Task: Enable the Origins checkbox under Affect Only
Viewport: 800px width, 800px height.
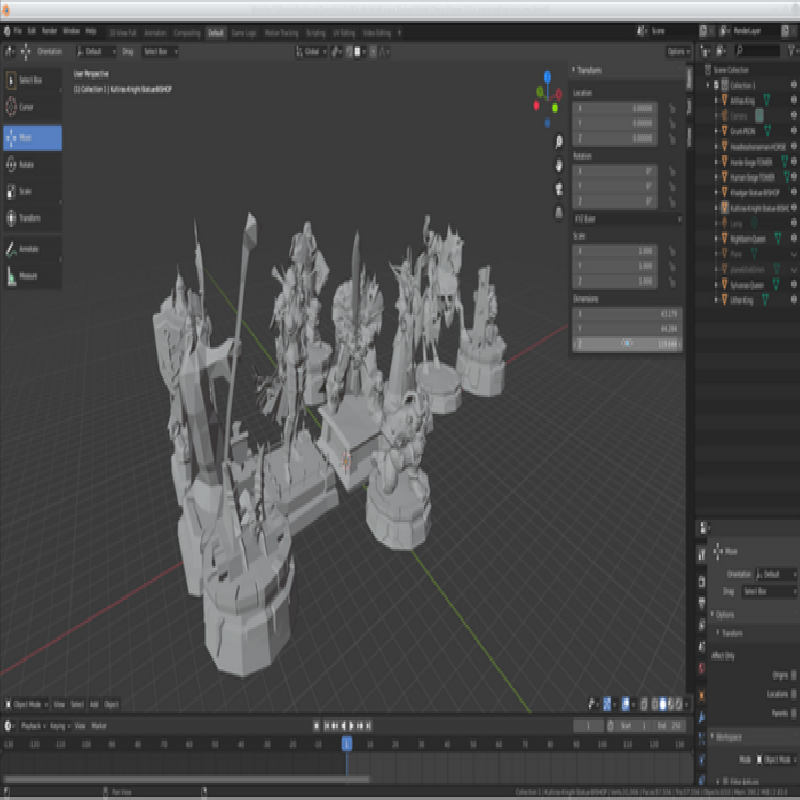Action: 794,675
